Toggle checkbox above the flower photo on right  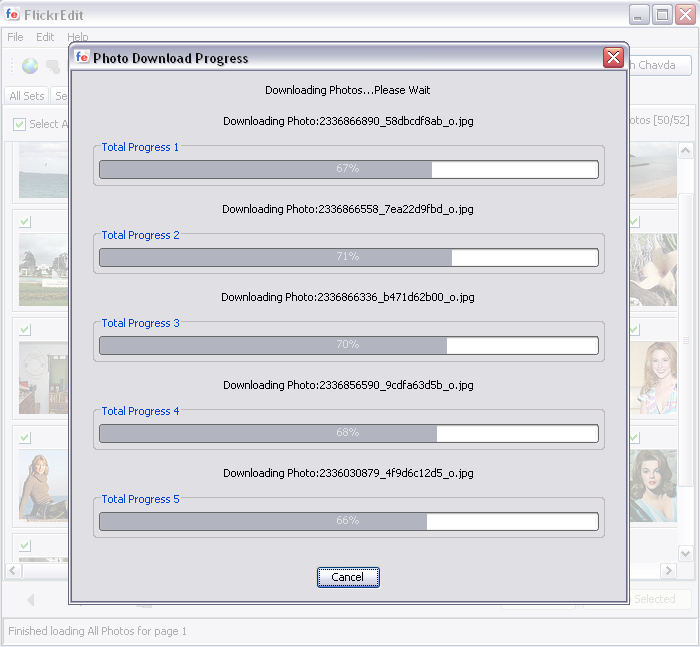click(x=634, y=221)
